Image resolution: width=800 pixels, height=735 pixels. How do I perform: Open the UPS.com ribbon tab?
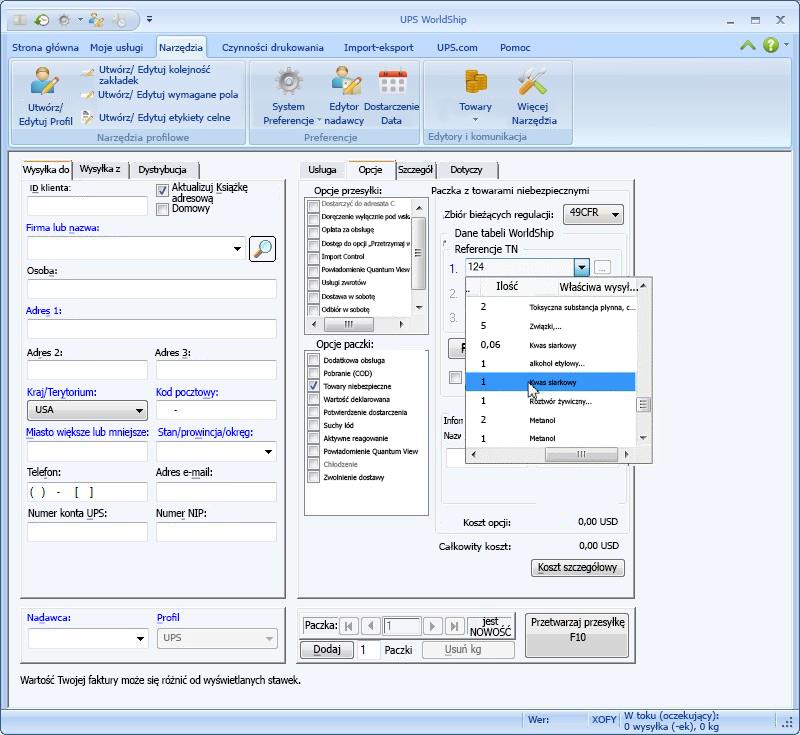point(457,47)
